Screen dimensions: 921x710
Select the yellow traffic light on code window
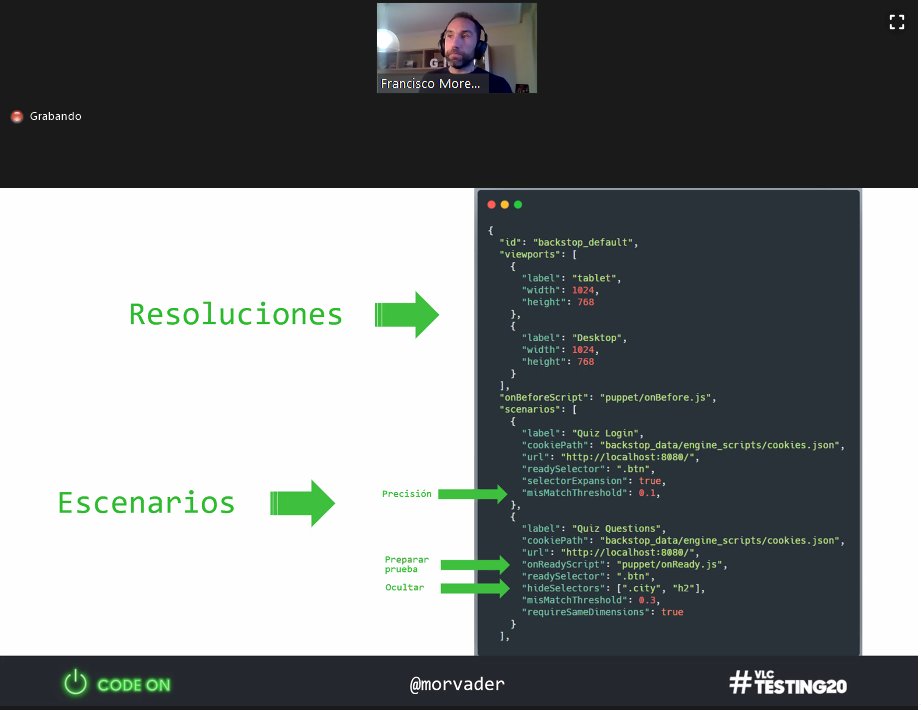click(x=504, y=204)
